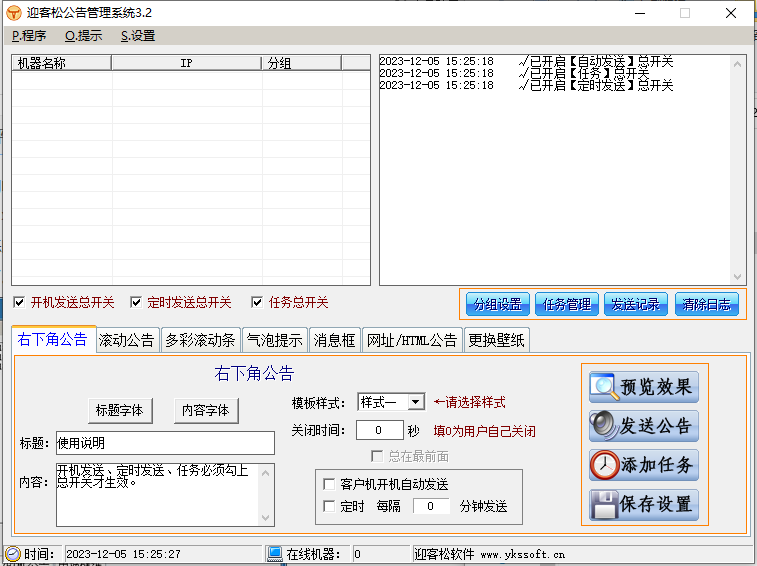Open the S.设置 menu
This screenshot has width=757, height=566.
pyautogui.click(x=138, y=36)
